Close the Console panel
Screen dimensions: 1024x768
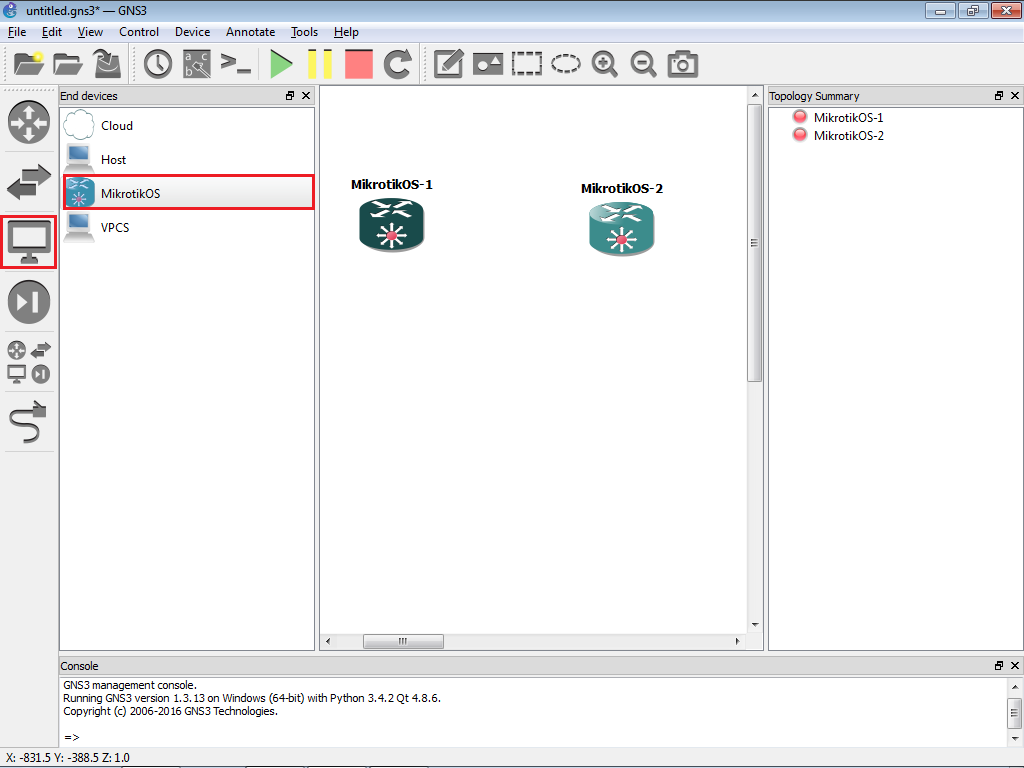[1014, 665]
